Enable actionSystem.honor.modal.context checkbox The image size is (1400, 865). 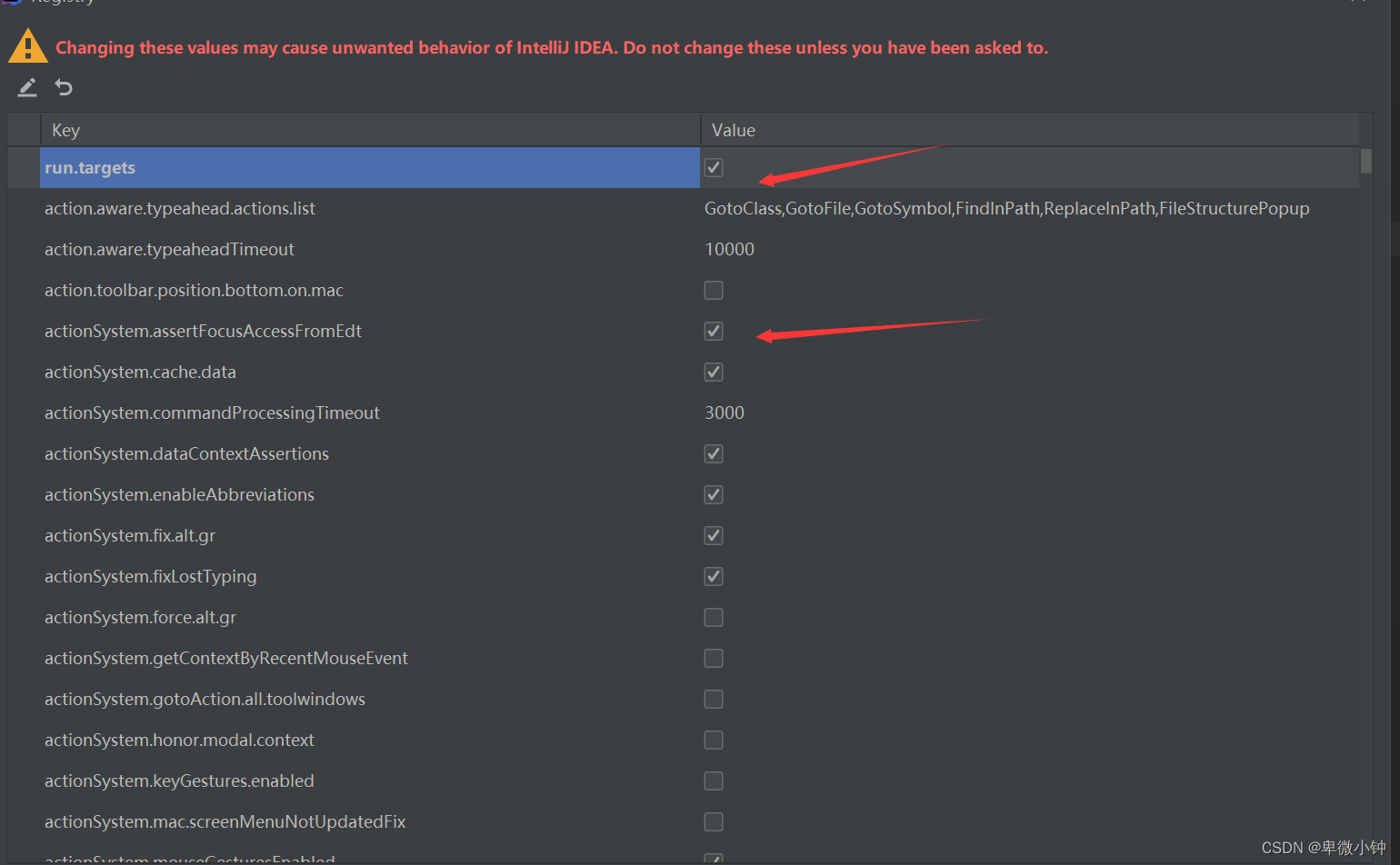[714, 740]
